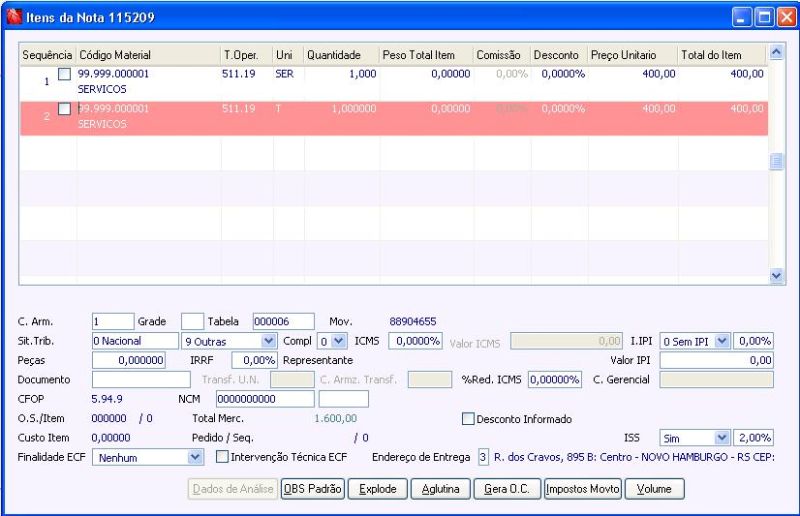800x516 pixels.
Task: Click the Sit.Trib. field '0 Nacional'
Action: pyautogui.click(x=135, y=341)
